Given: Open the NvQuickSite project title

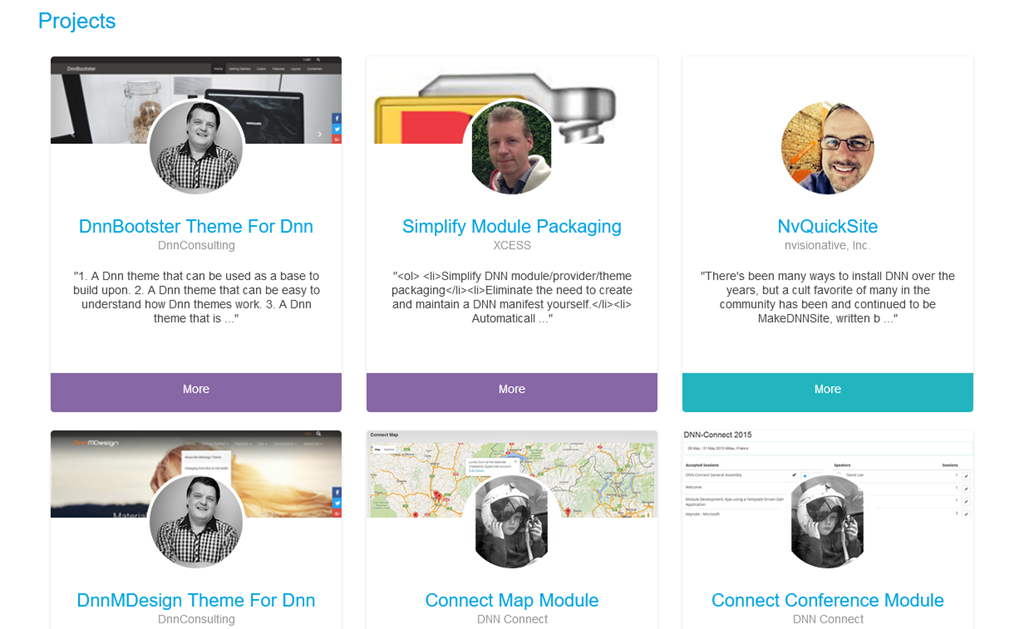Looking at the screenshot, I should pyautogui.click(x=827, y=226).
